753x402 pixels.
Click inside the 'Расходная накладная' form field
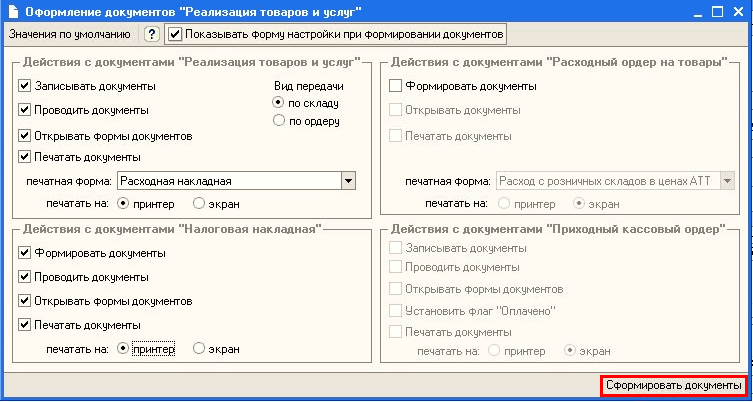228,181
